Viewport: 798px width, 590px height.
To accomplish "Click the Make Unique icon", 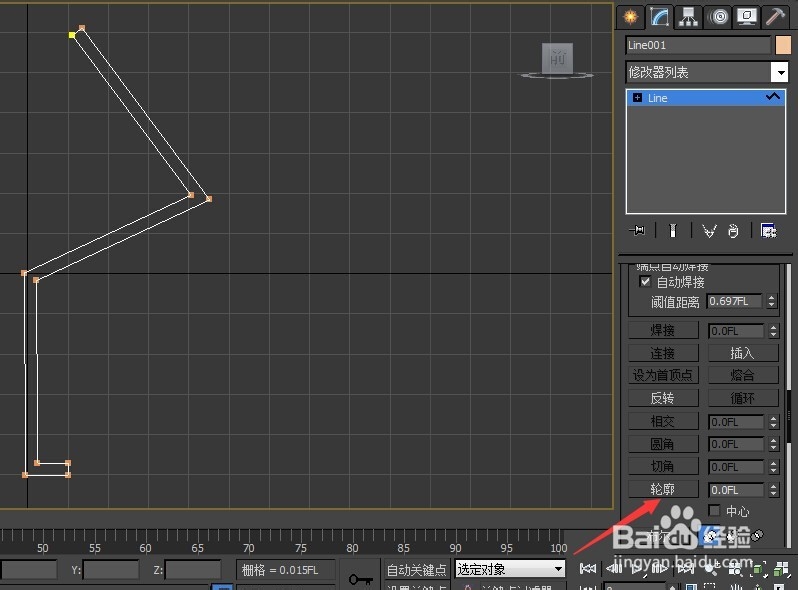I will click(709, 231).
